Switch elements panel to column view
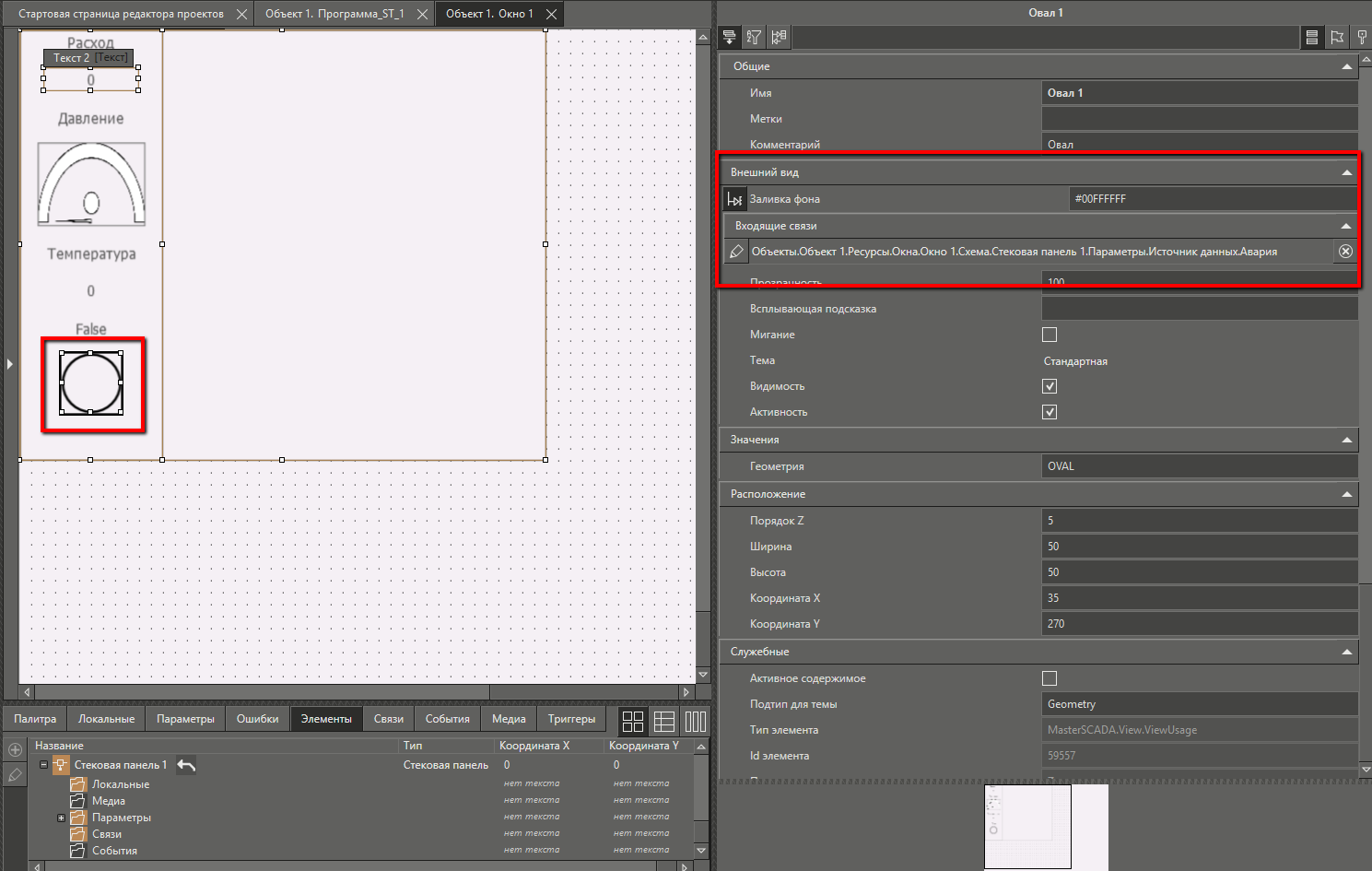The image size is (1372, 871). tap(696, 721)
